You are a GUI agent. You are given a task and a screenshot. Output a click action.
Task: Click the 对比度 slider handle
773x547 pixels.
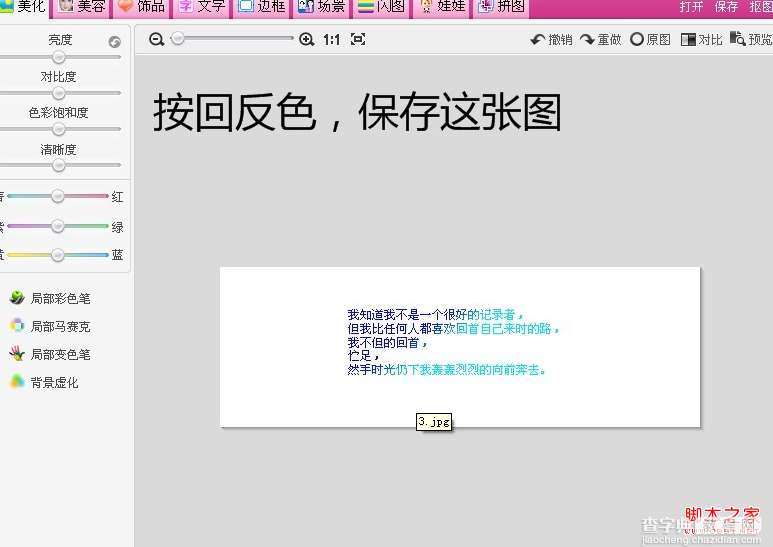[59, 93]
